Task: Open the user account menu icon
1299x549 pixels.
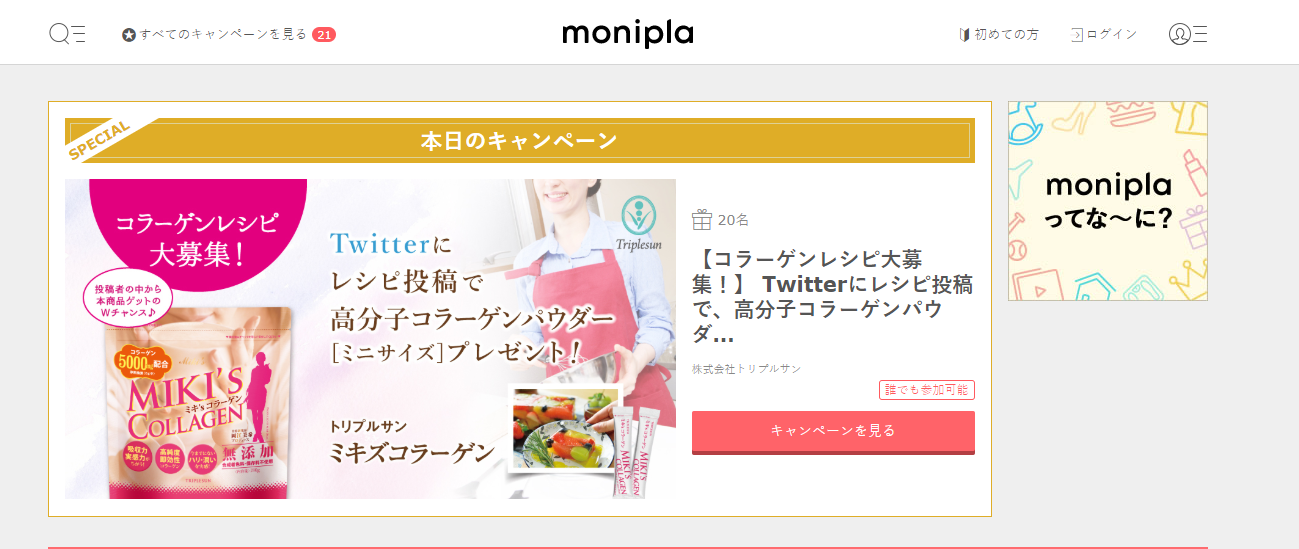Action: coord(1188,34)
